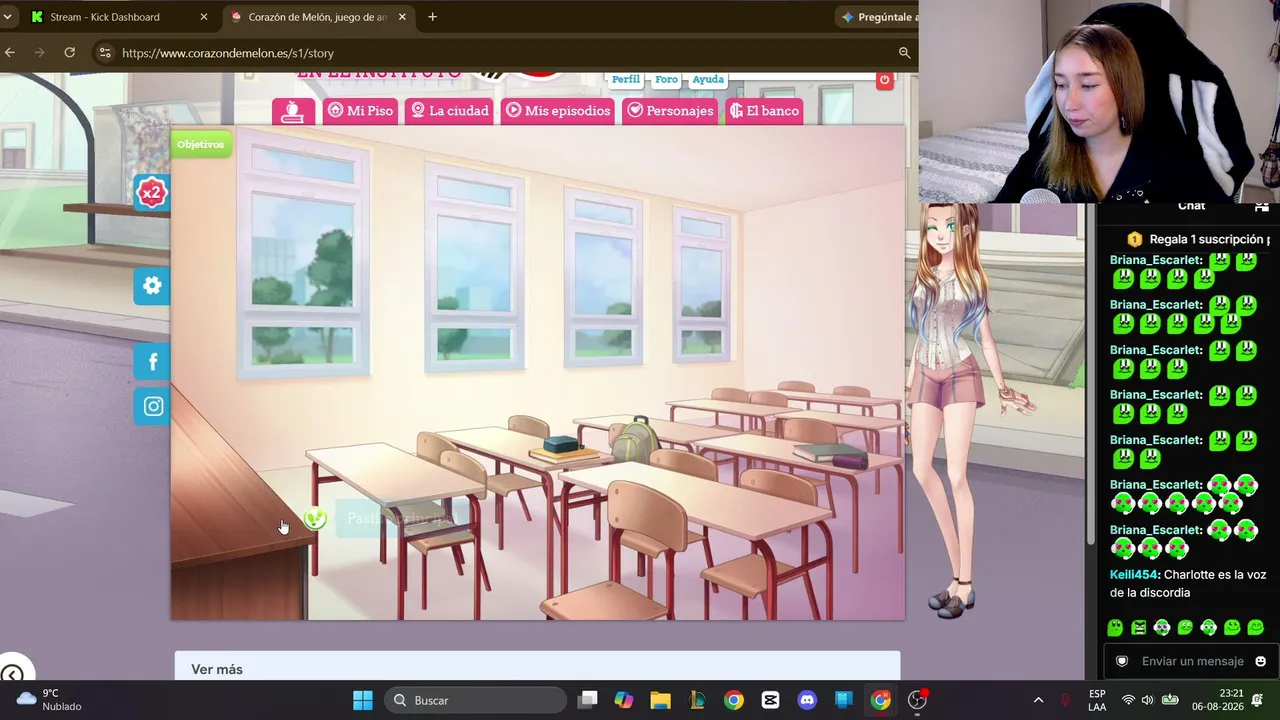
Task: Open the Mi Piso menu
Action: (x=360, y=111)
